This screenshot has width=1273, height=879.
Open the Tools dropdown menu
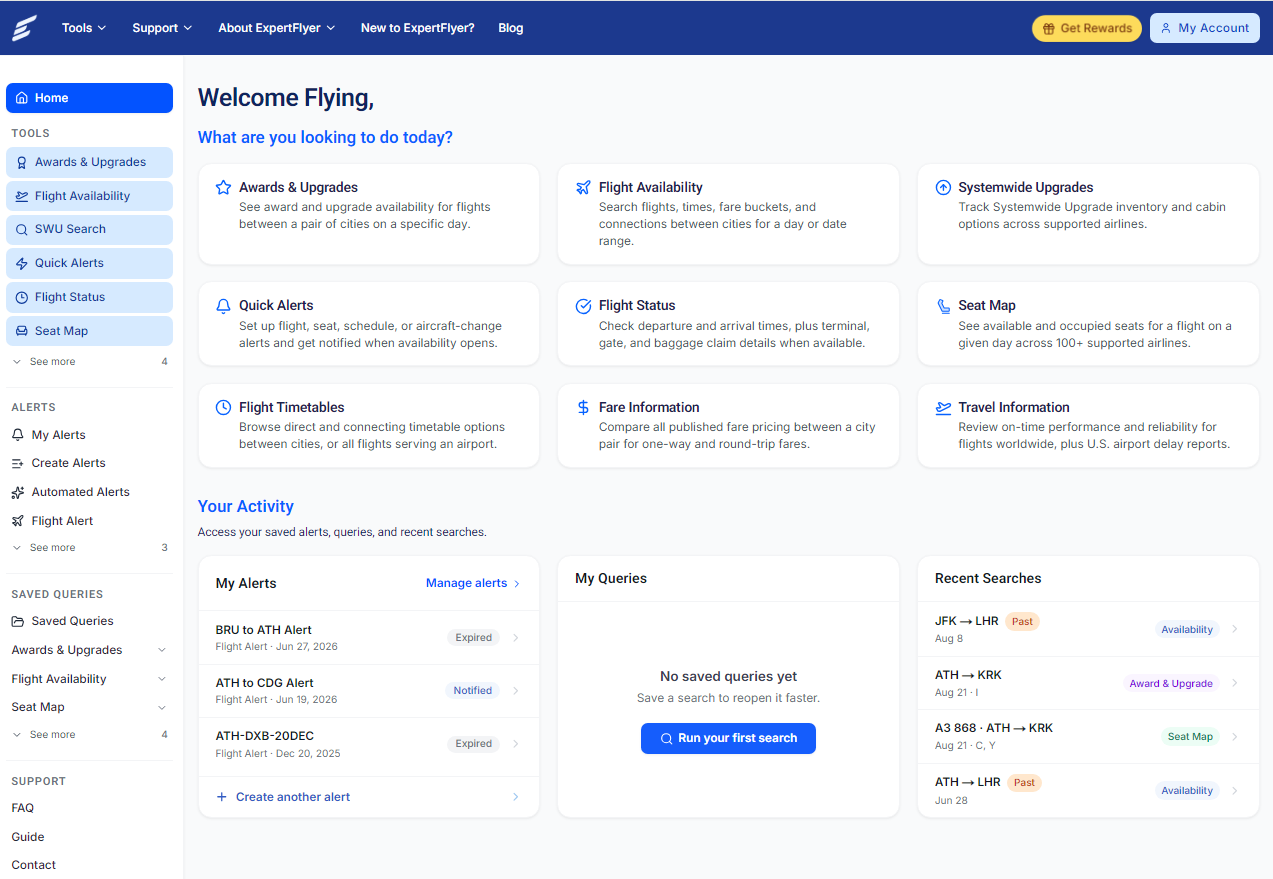[84, 28]
